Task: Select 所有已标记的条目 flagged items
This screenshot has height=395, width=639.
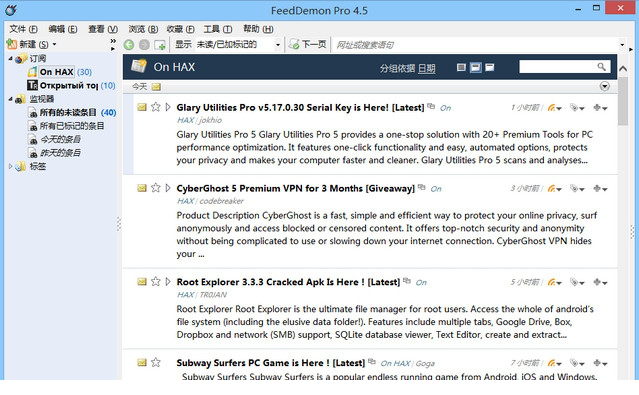Action: [x=72, y=126]
